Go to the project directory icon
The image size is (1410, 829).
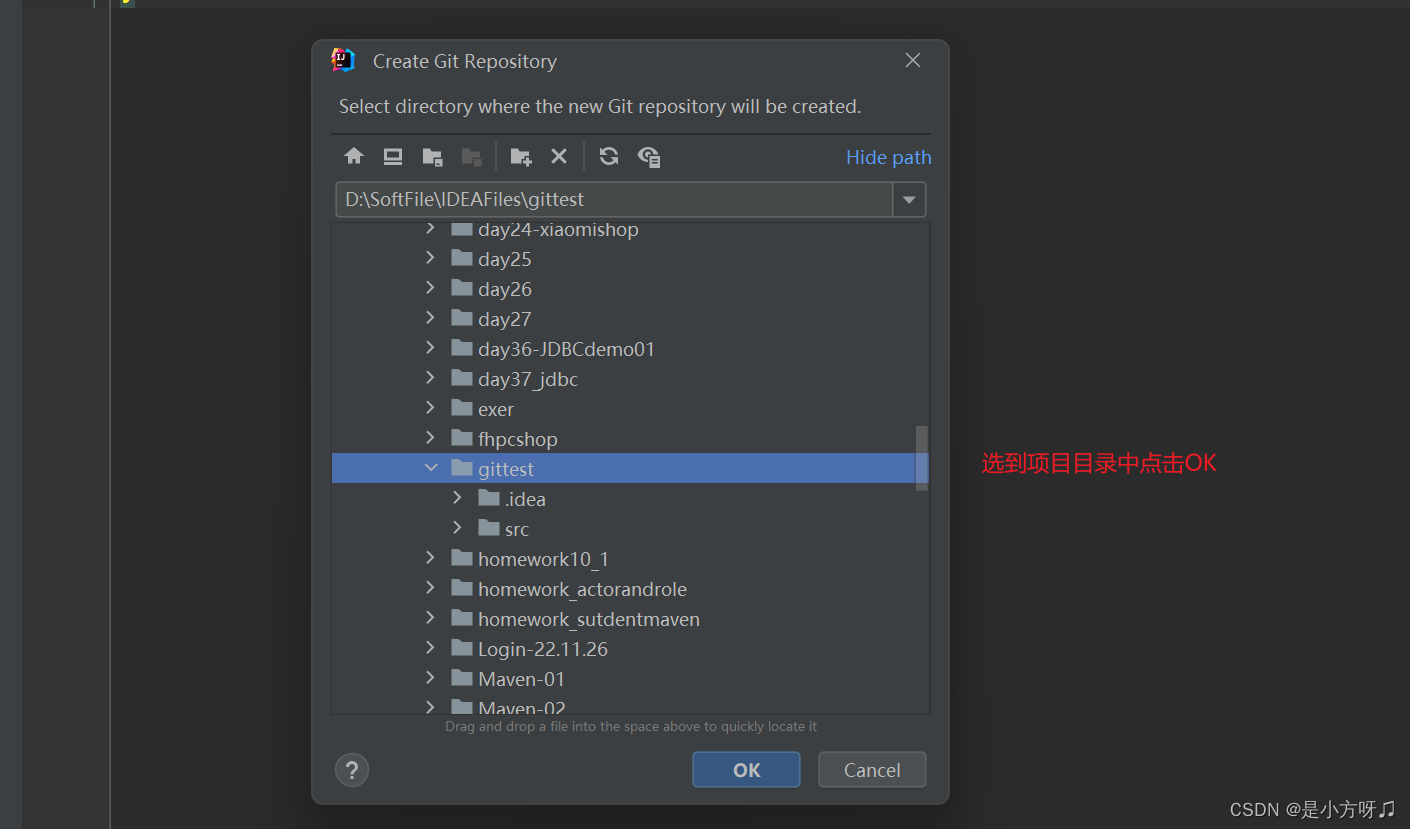pyautogui.click(x=432, y=156)
